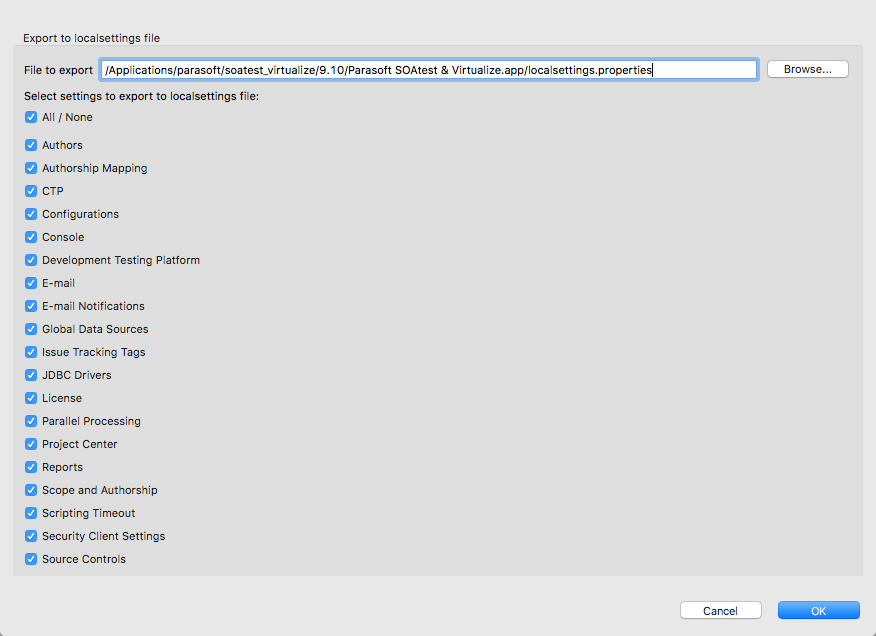Uncheck the Reports checkbox
This screenshot has width=876, height=636.
31,467
